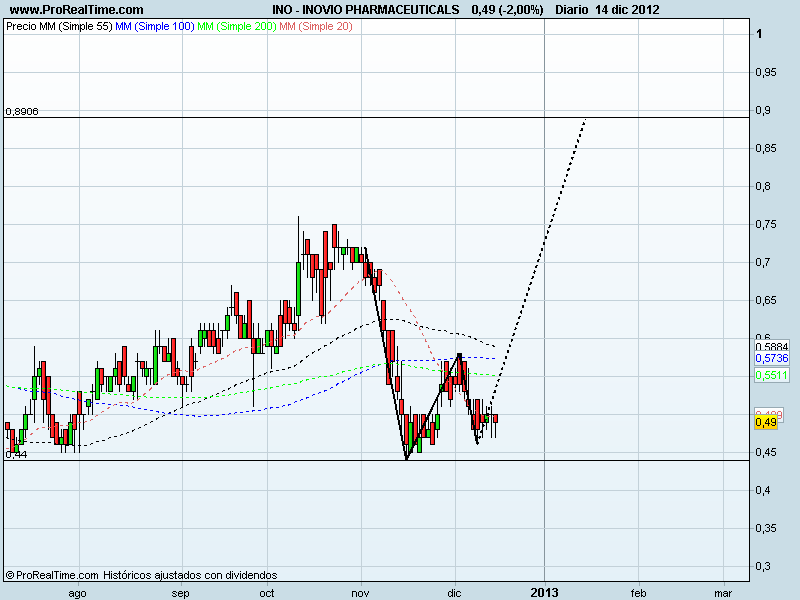
Task: Select the INO - INOVIO PHARMACEUTICALS title
Action: (x=365, y=9)
